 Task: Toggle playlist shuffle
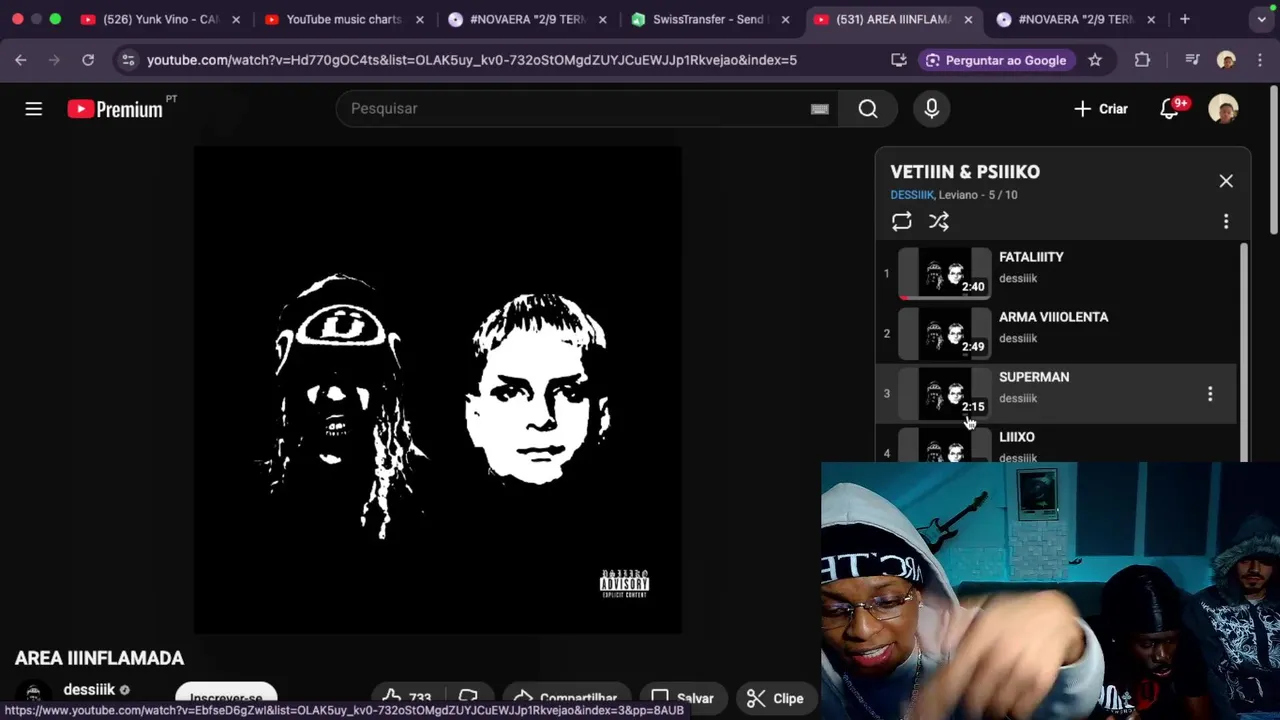939,221
